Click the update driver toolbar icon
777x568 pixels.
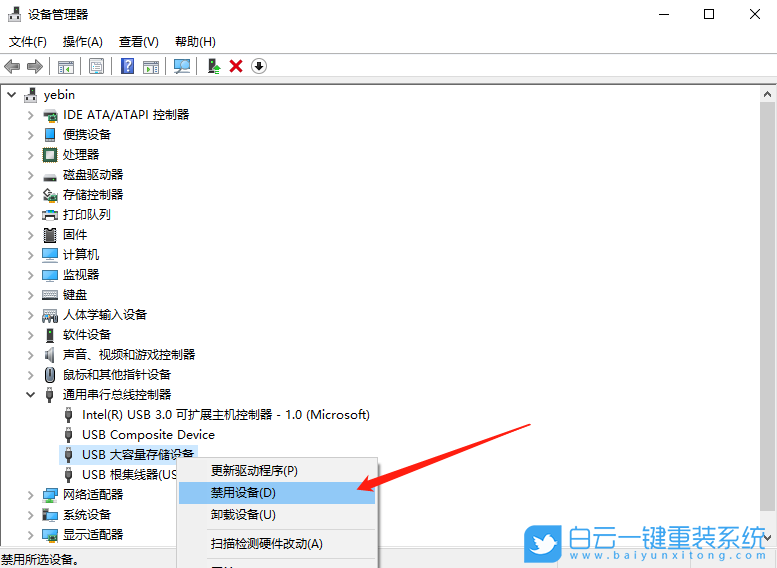214,66
